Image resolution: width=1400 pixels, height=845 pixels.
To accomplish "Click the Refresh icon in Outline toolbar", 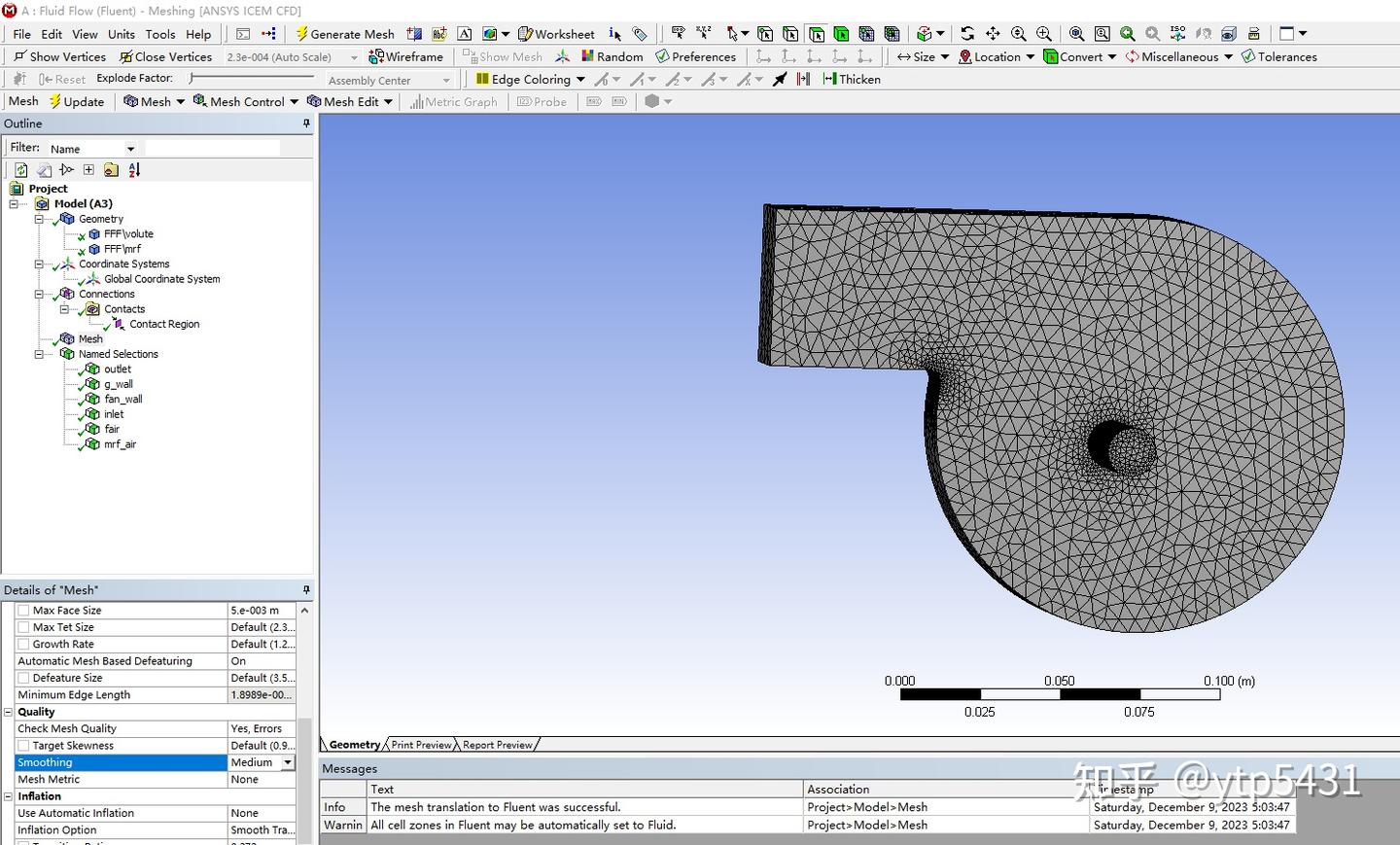I will coord(20,170).
